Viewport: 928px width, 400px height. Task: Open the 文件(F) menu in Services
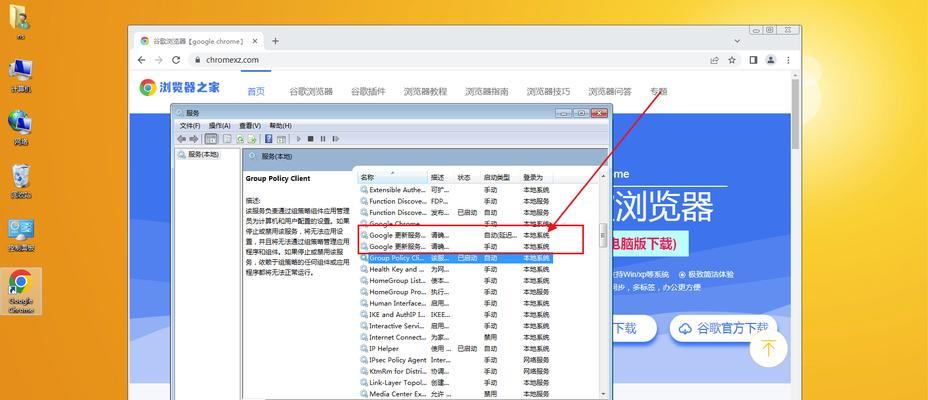click(190, 126)
